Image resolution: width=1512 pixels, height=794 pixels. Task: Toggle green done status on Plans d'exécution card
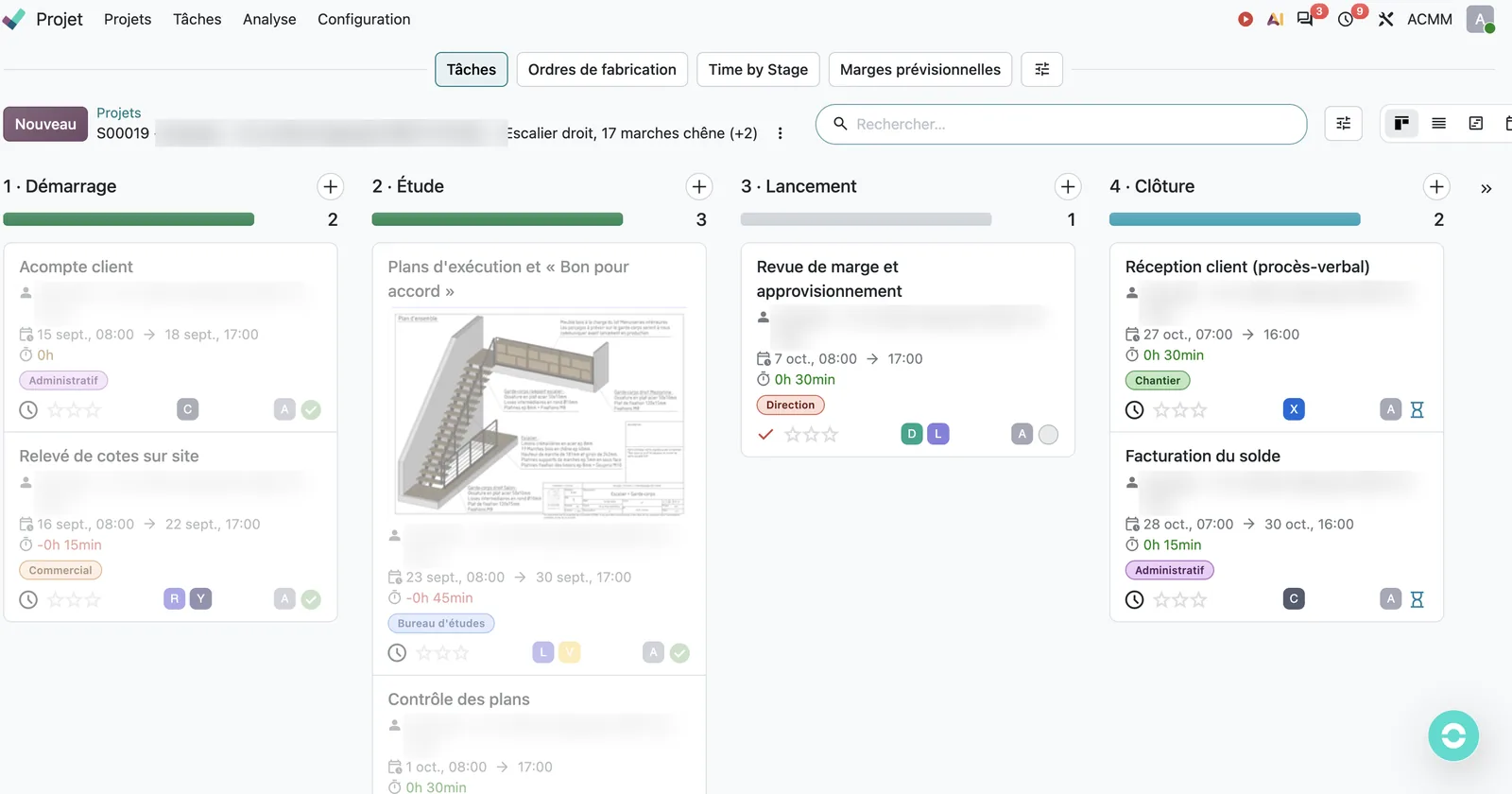click(x=679, y=652)
